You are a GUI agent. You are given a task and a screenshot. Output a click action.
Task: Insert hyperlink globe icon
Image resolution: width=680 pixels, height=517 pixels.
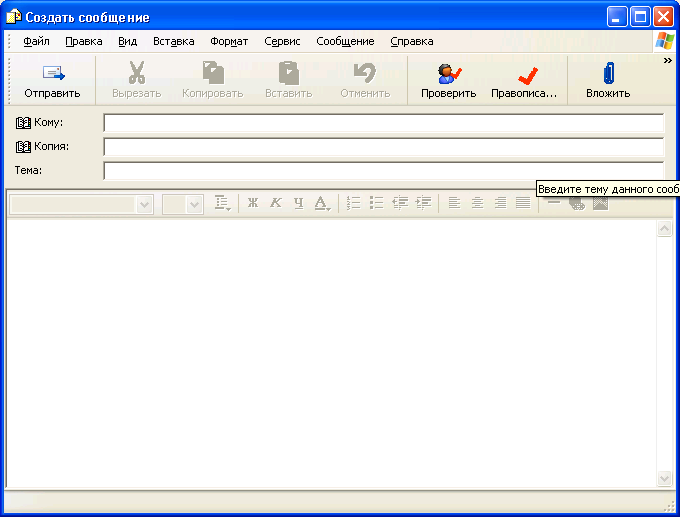[577, 203]
